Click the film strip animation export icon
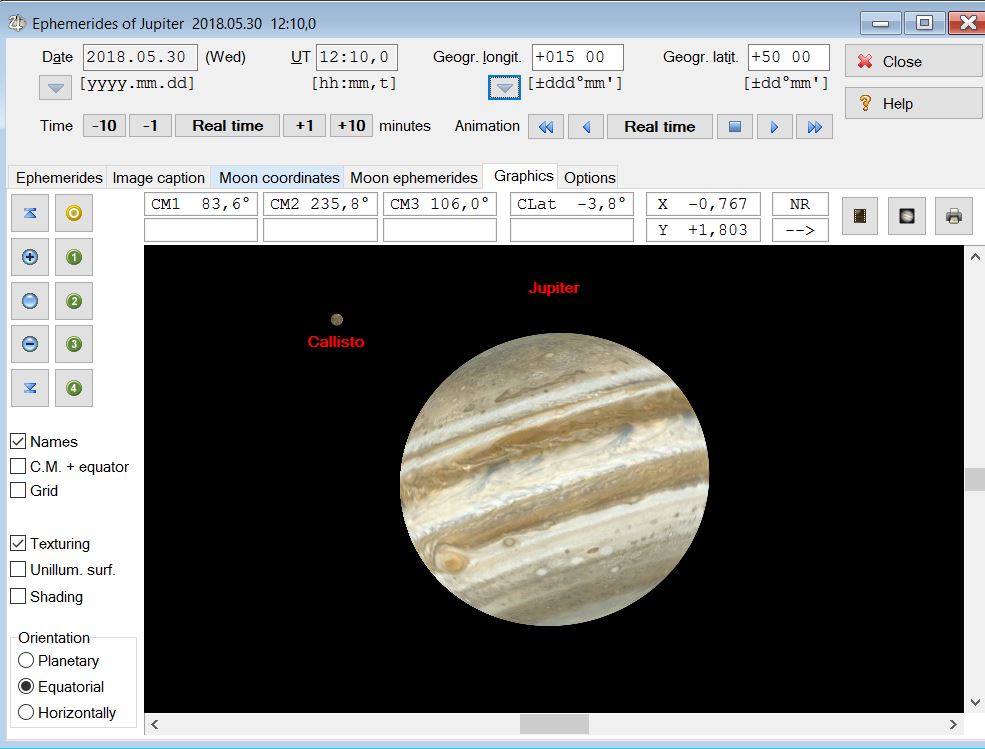The image size is (985, 749). tap(860, 216)
